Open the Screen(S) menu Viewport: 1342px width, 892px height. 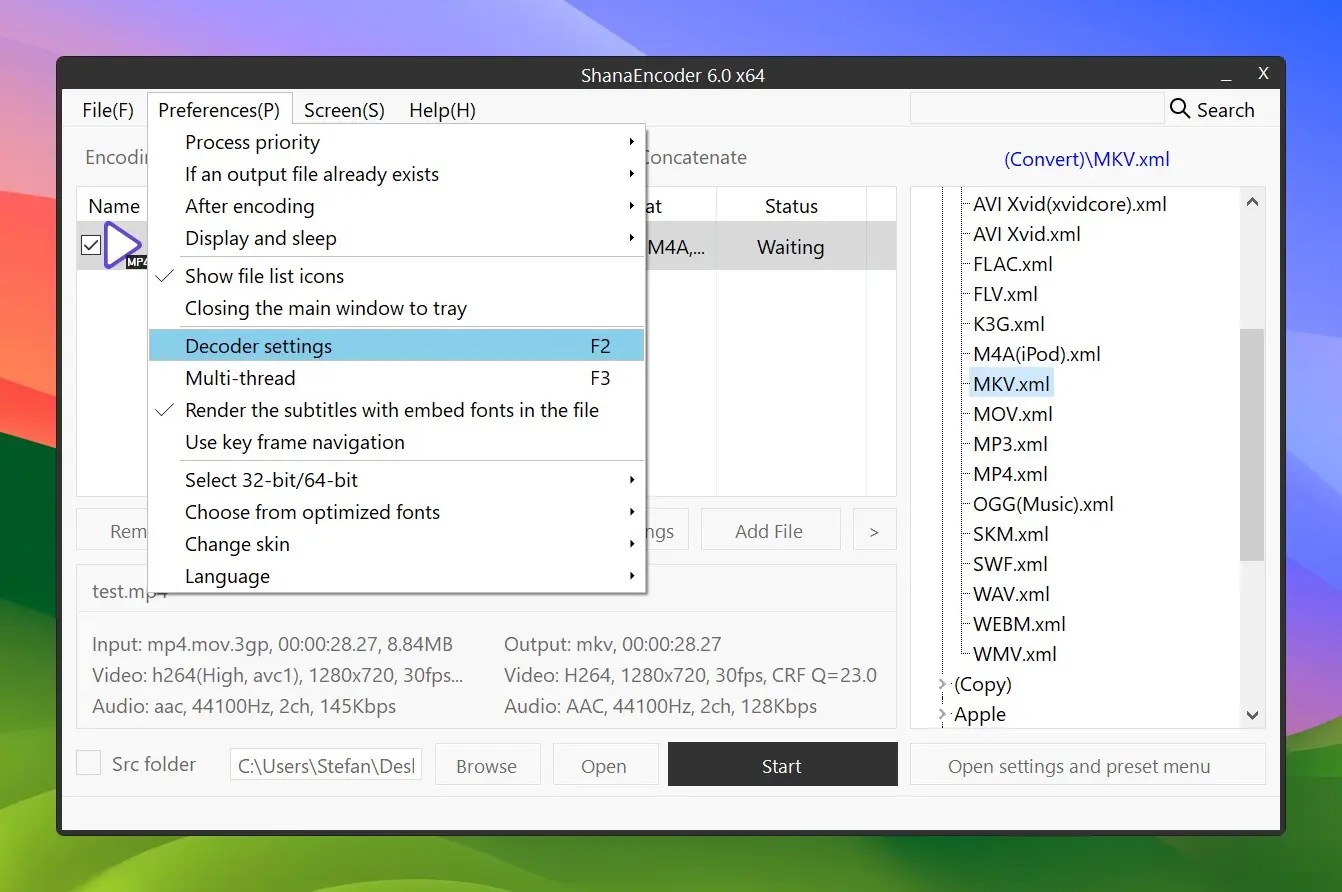coord(344,110)
